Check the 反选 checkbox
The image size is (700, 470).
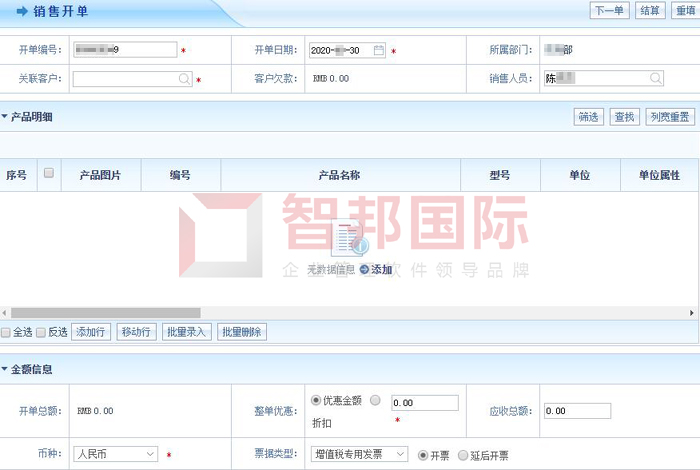[41, 333]
